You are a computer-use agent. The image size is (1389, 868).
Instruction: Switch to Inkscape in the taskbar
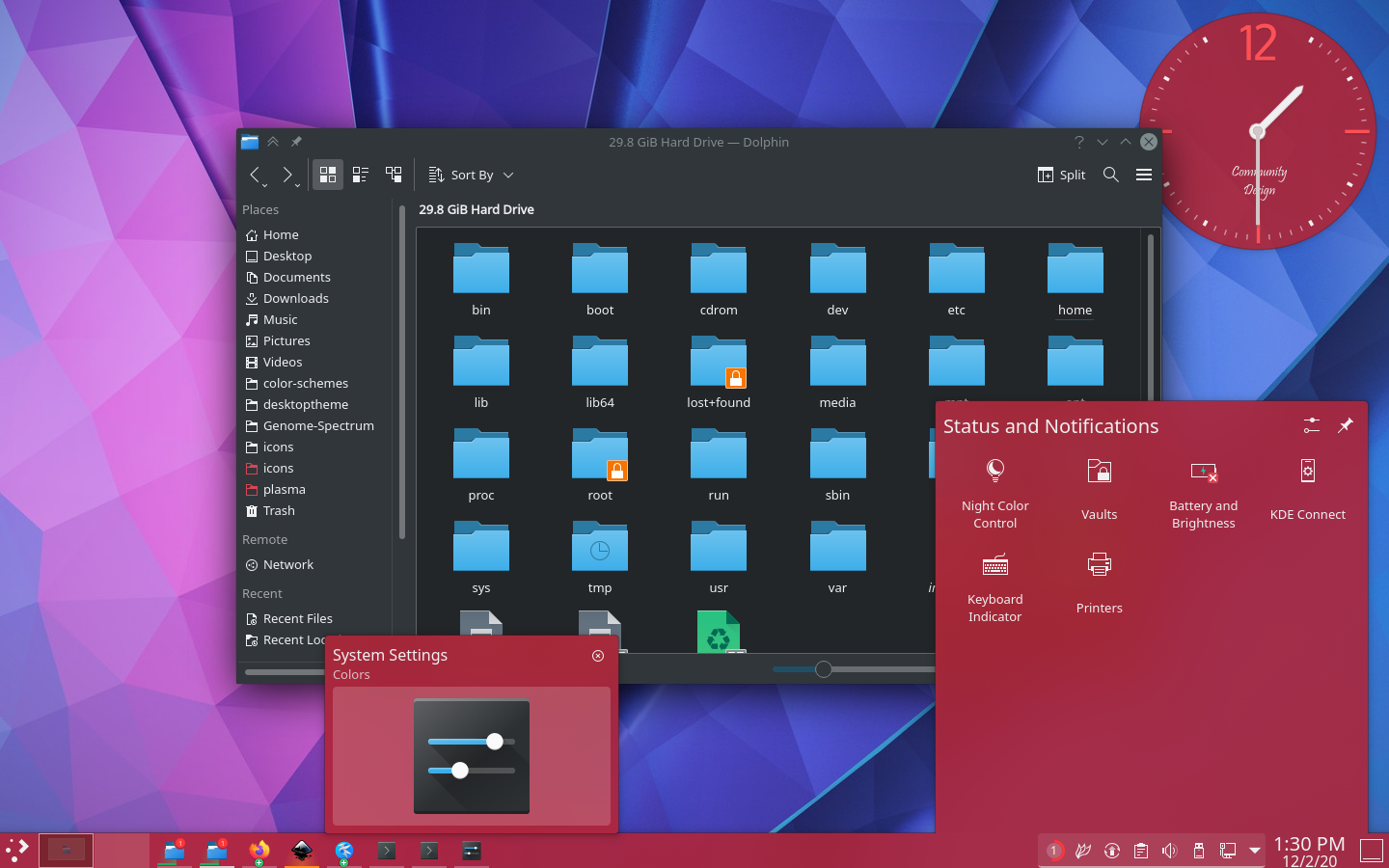302,851
